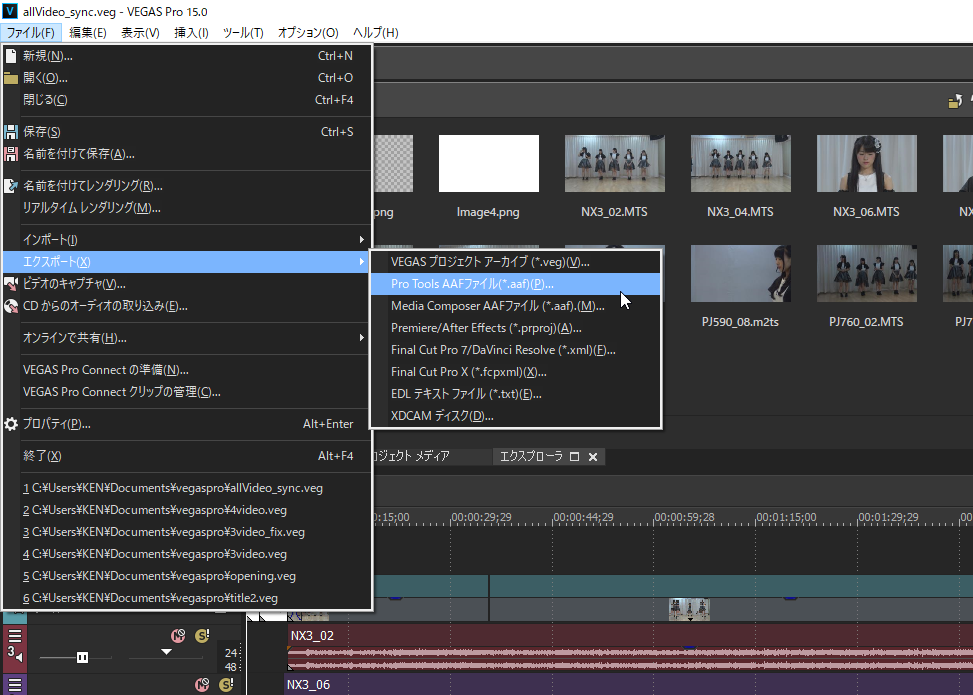Open recent file 3 3video_fix.veg

pyautogui.click(x=187, y=532)
